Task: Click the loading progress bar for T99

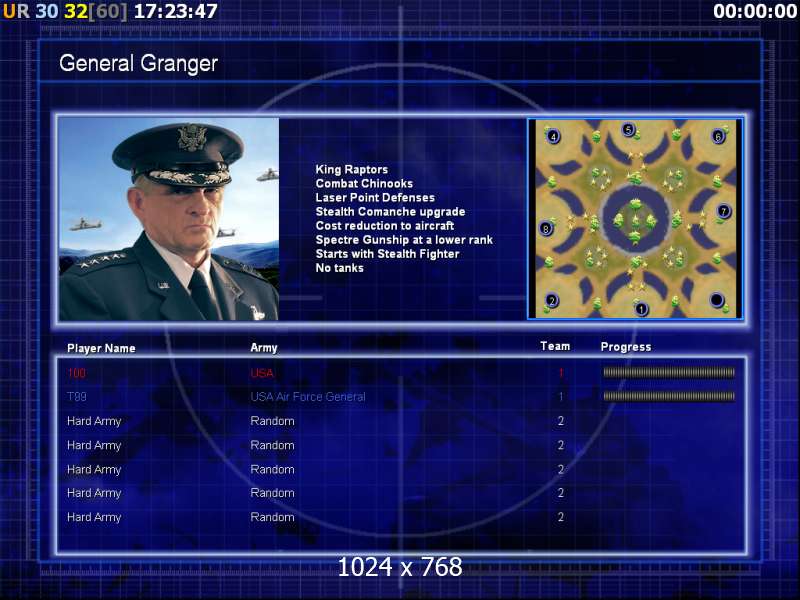Action: pyautogui.click(x=669, y=396)
